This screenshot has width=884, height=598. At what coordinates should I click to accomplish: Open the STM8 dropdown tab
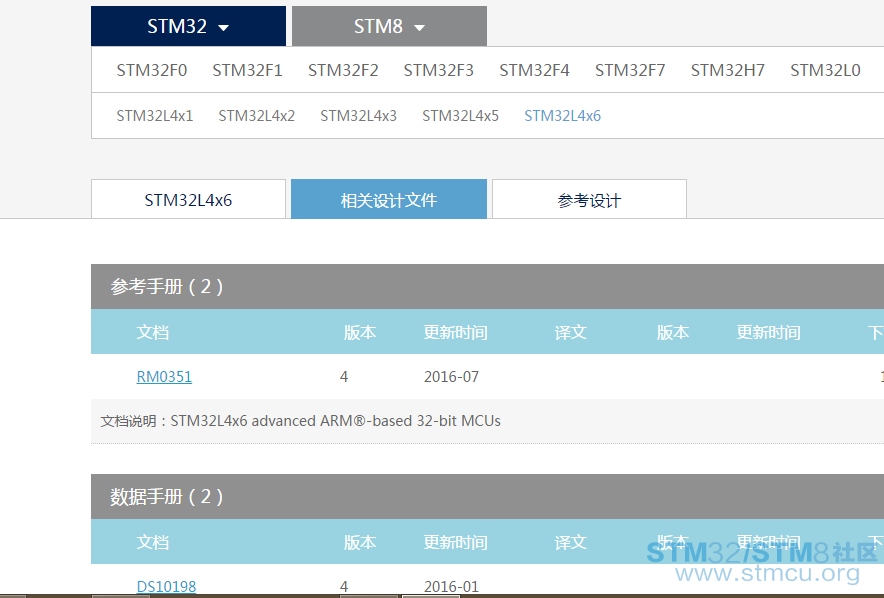tap(389, 26)
